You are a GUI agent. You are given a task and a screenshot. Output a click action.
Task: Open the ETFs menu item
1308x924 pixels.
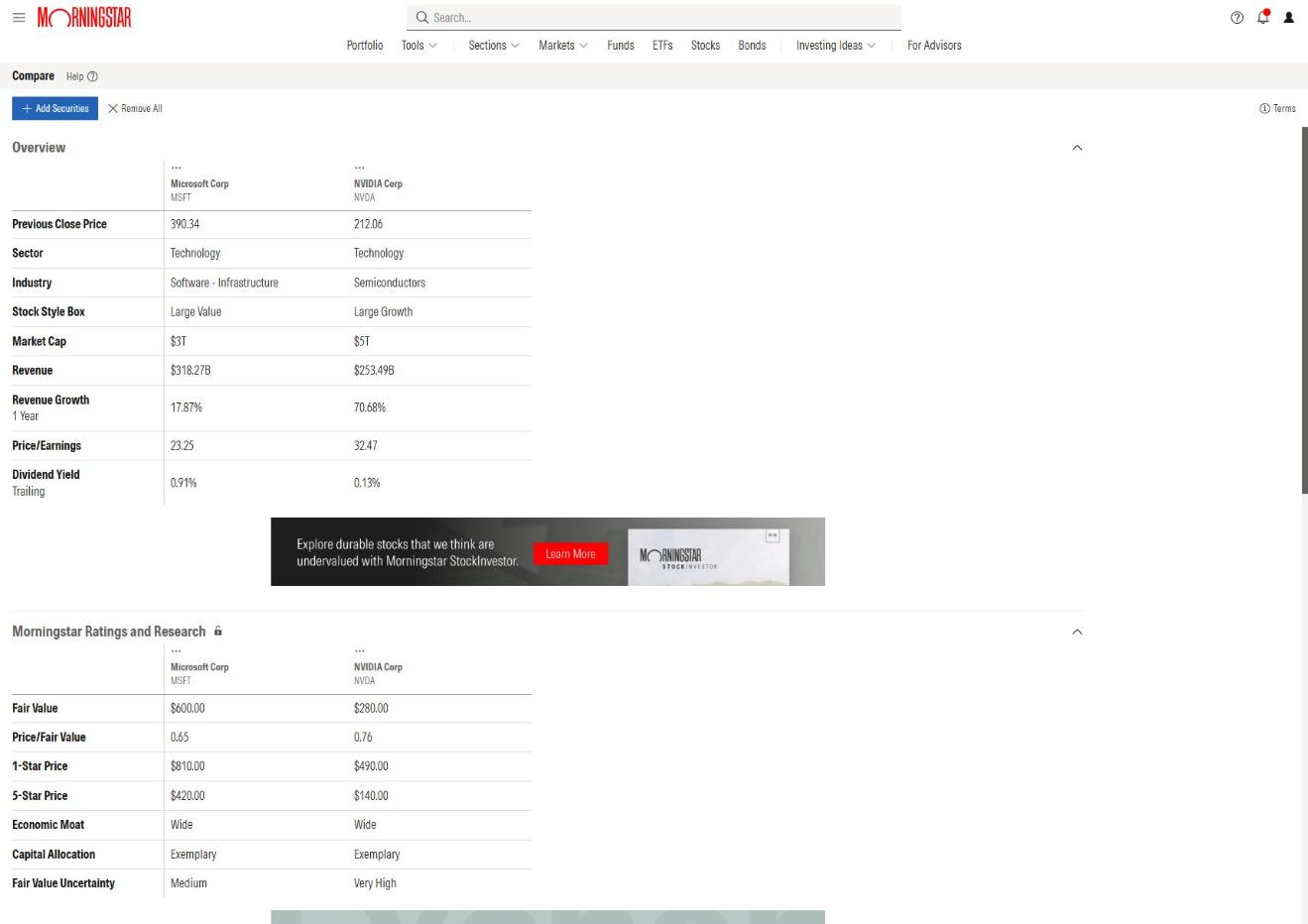pyautogui.click(x=662, y=46)
